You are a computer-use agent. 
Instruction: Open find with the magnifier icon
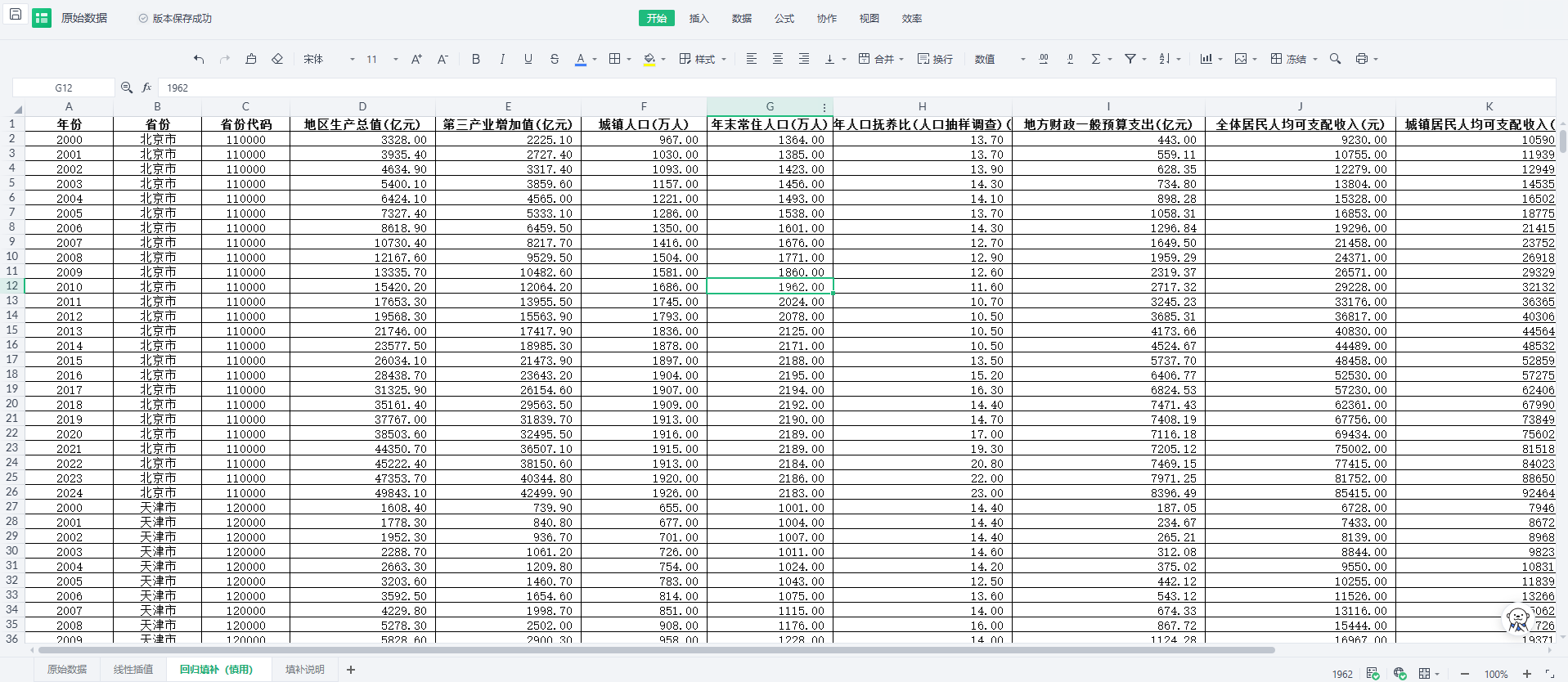tap(1336, 59)
